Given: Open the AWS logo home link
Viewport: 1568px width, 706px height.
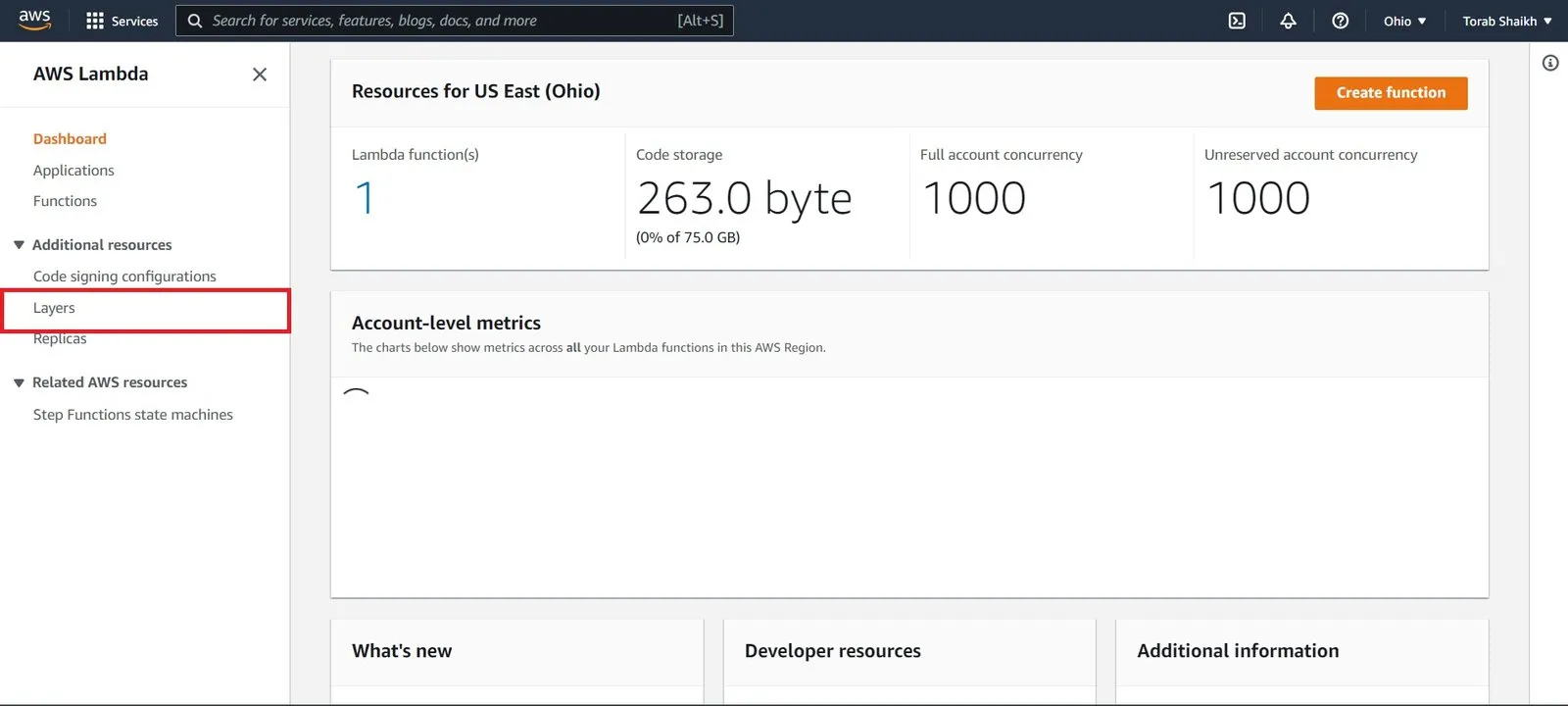Looking at the screenshot, I should click(34, 21).
